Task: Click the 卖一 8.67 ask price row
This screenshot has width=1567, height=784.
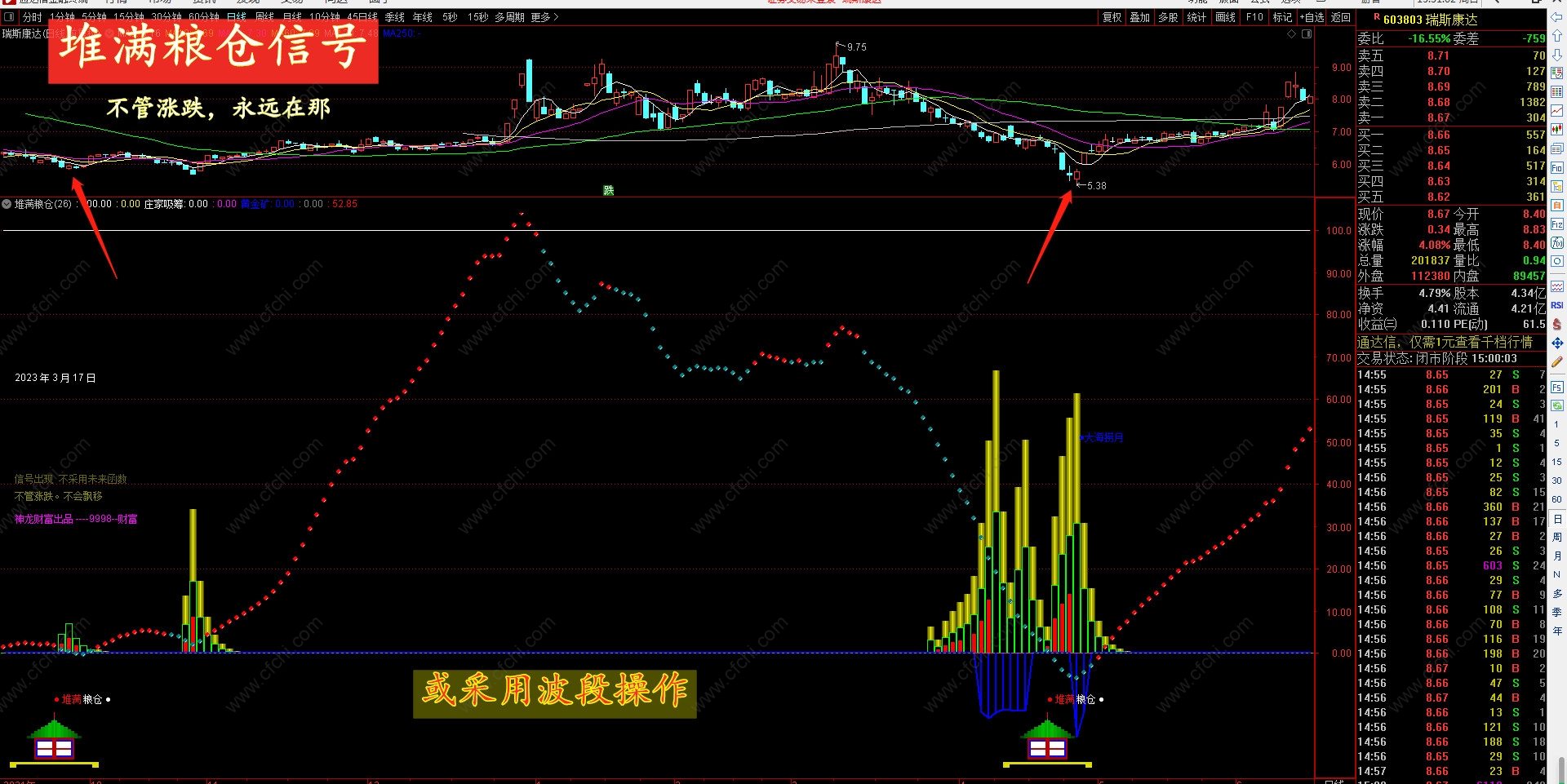Action: point(1451,118)
